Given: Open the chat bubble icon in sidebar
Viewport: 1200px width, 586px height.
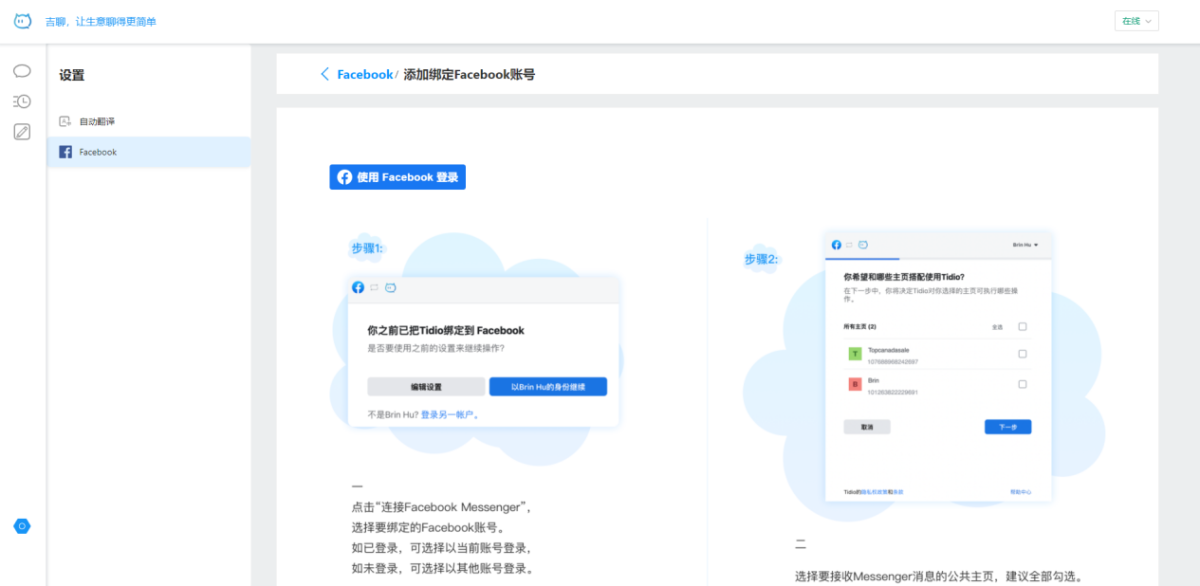Looking at the screenshot, I should point(22,71).
